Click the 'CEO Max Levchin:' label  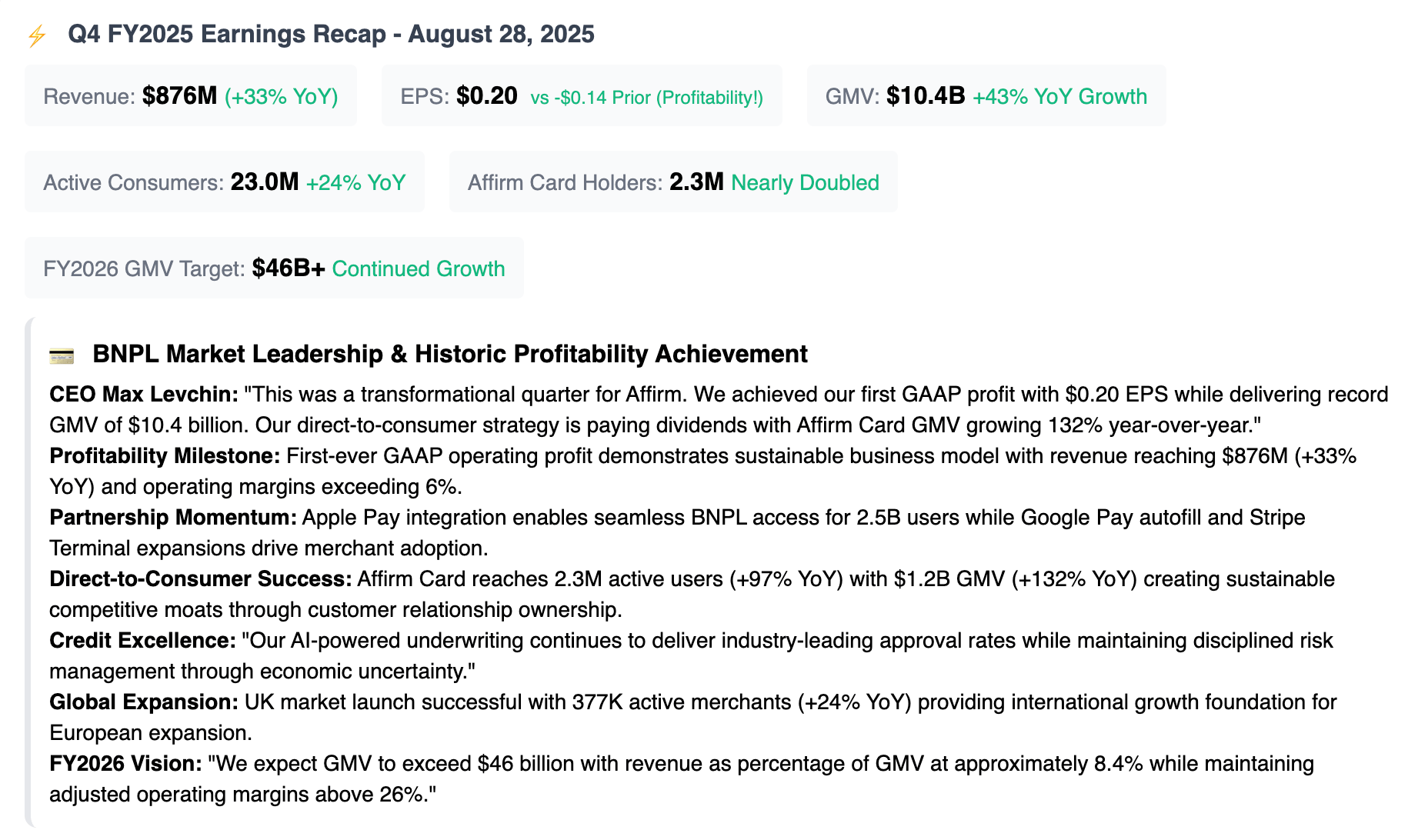pos(144,395)
